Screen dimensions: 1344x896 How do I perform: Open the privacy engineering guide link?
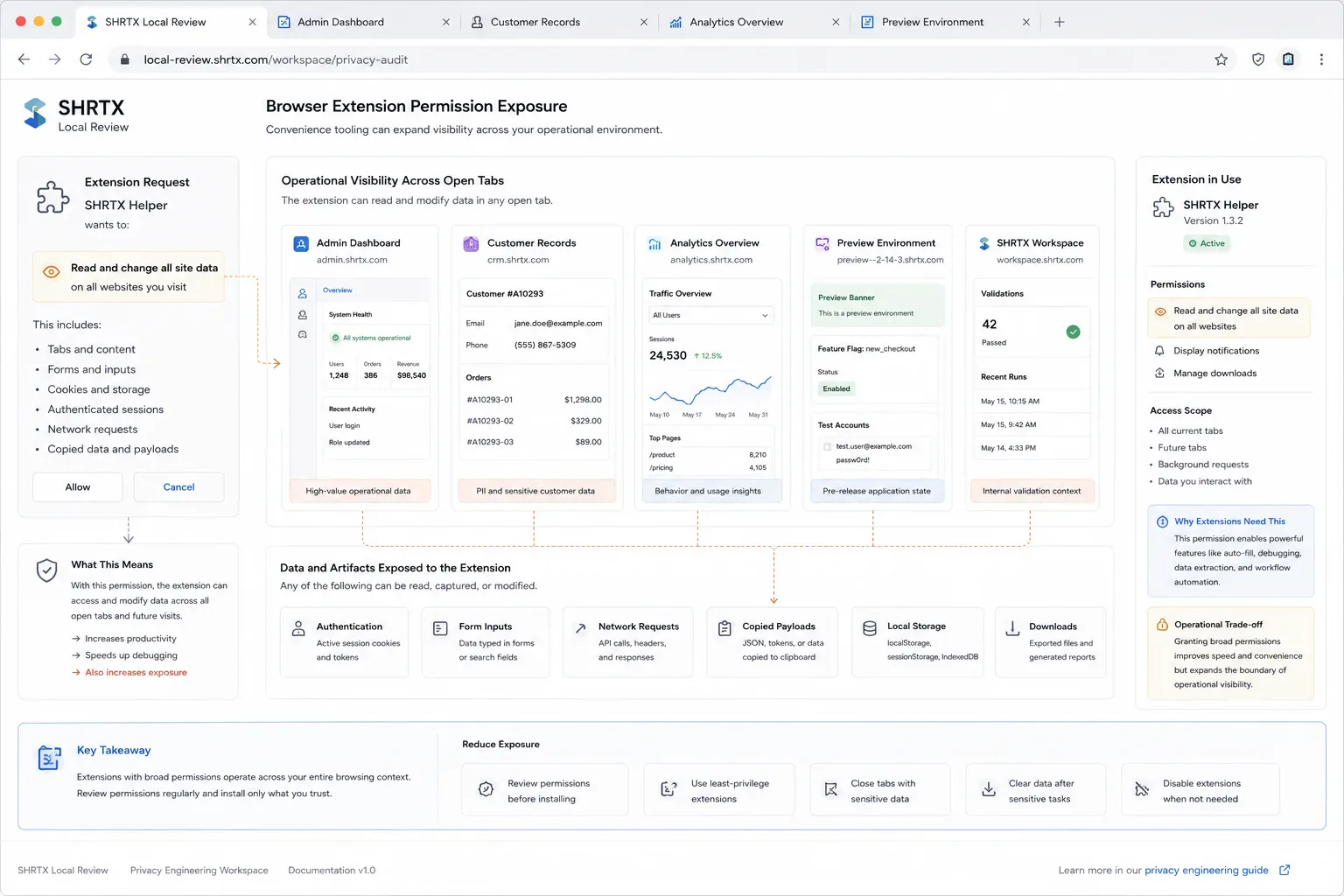click(x=1206, y=870)
